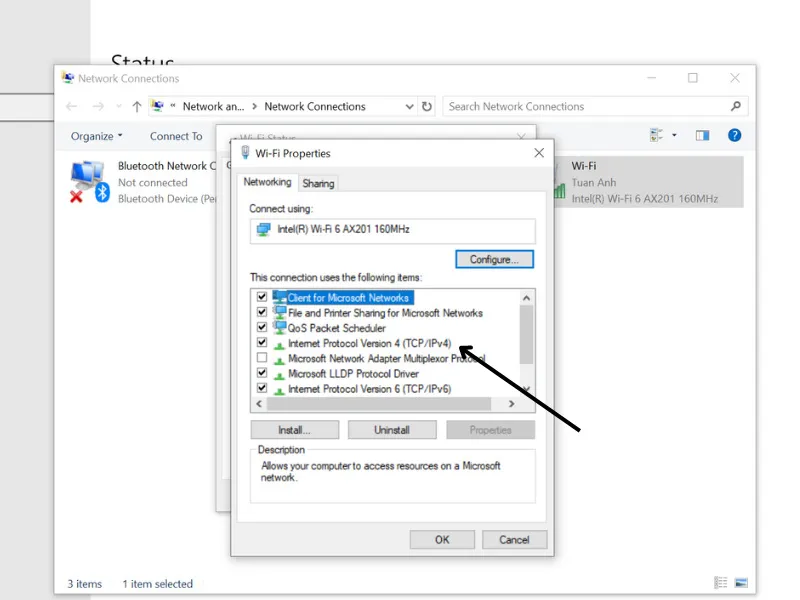Switch to large icons view in status bar
This screenshot has height=600, width=800.
click(x=741, y=583)
